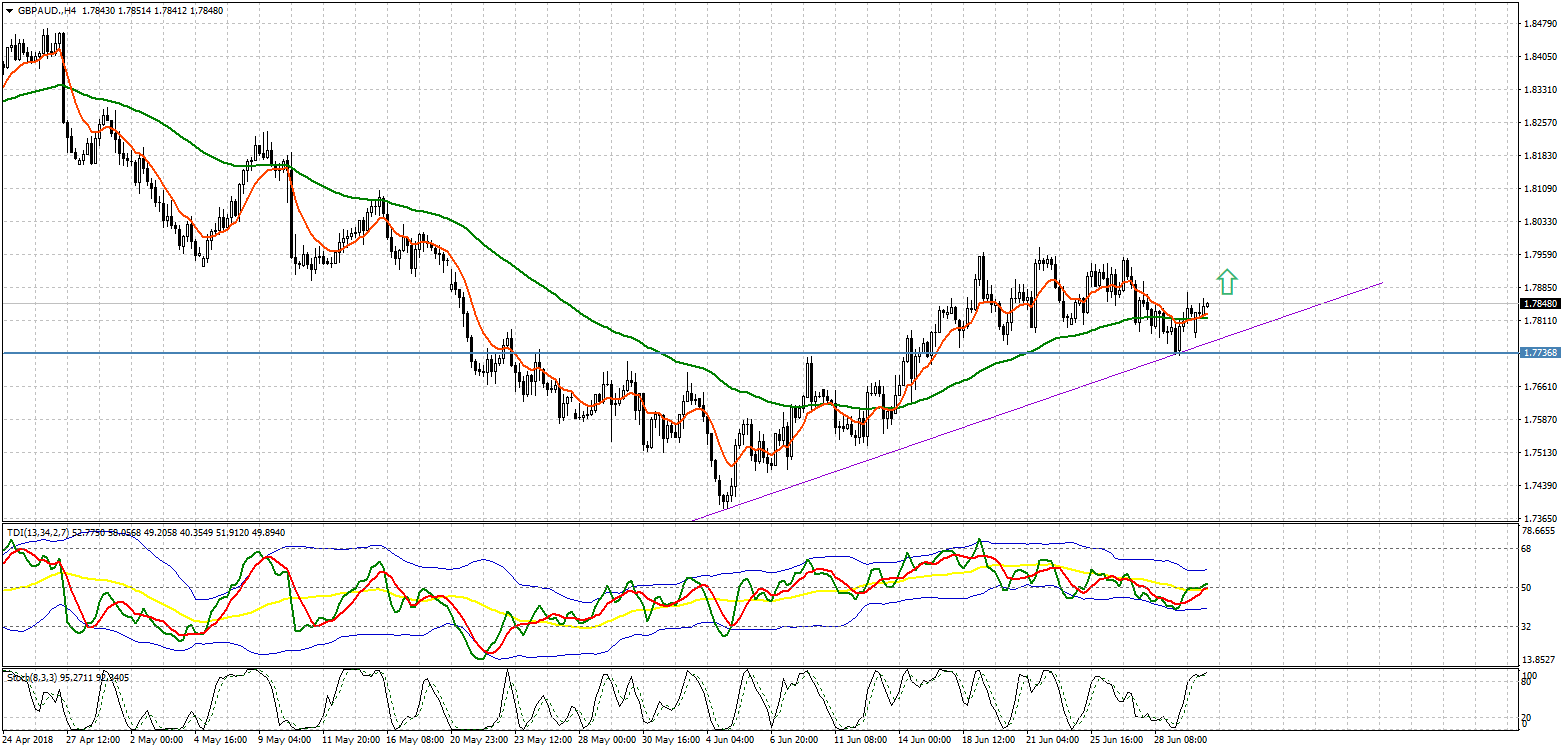Image resolution: width=1561 pixels, height=751 pixels.
Task: Click the 24 Apr 2018 date label
Action: coord(27,740)
